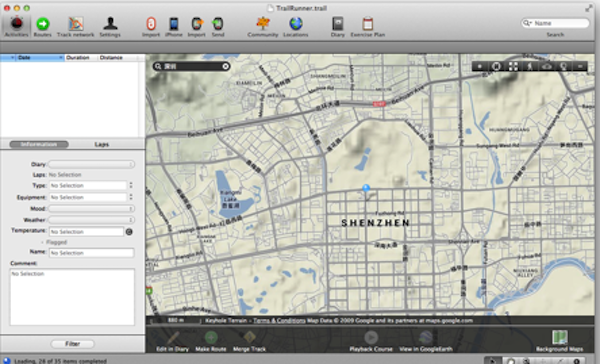Open the Mood dropdown
The height and width of the screenshot is (364, 600).
pos(91,209)
